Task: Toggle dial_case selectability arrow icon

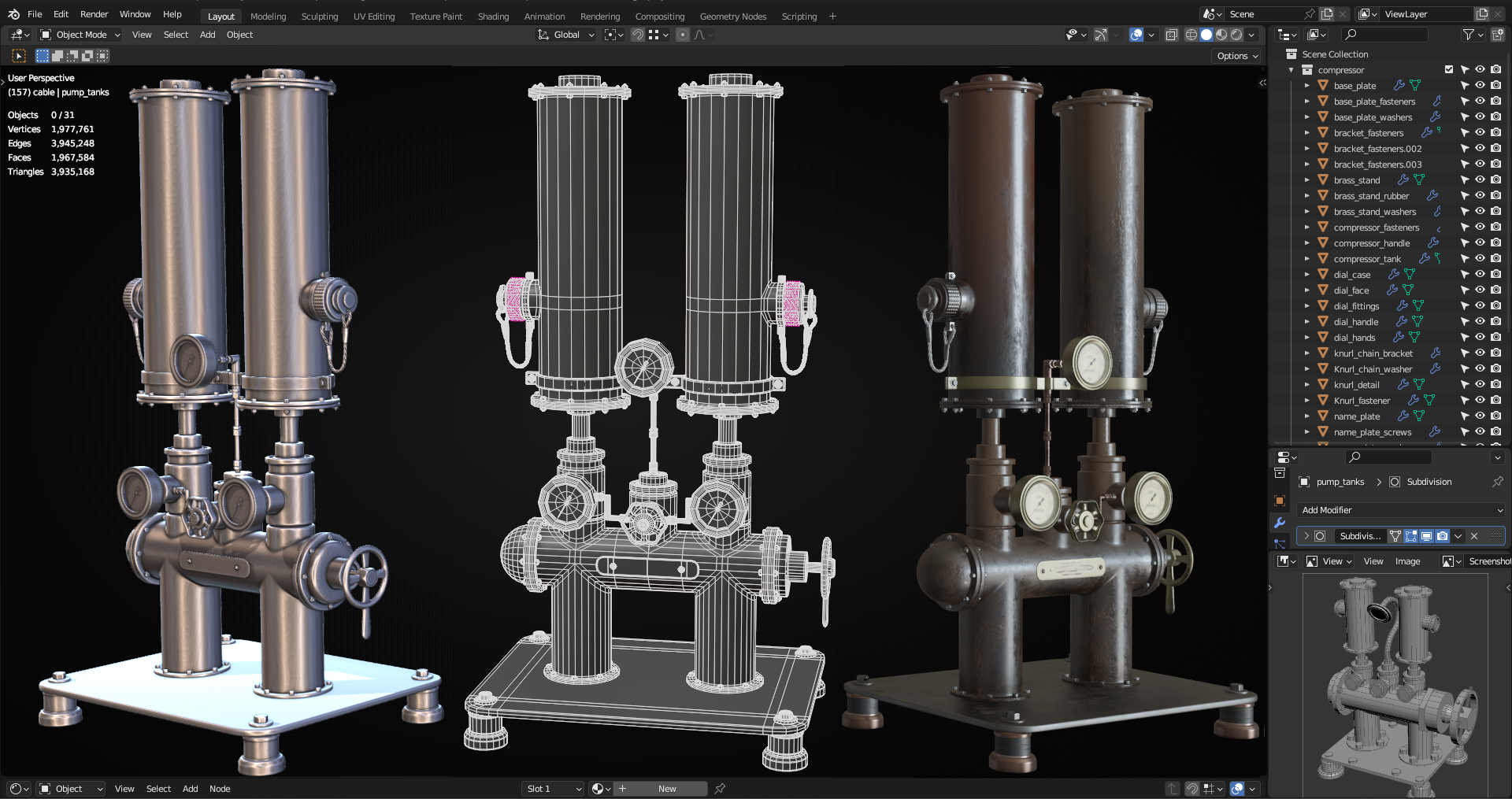Action: (x=1464, y=275)
